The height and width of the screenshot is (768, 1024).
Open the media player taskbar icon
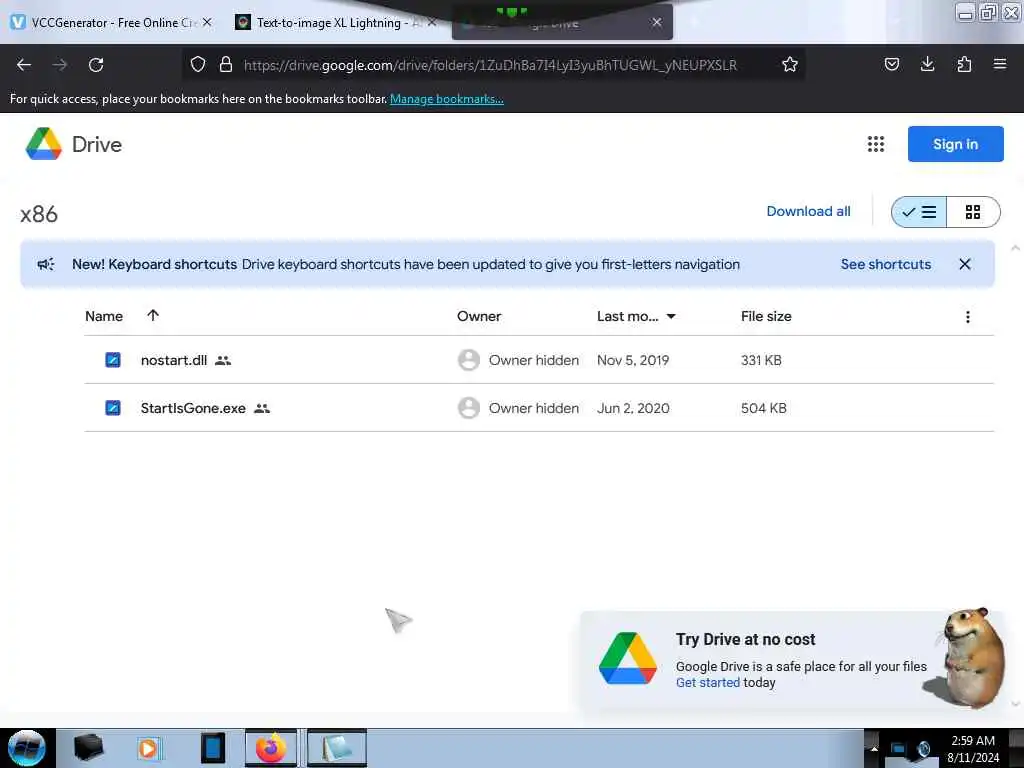[x=149, y=748]
